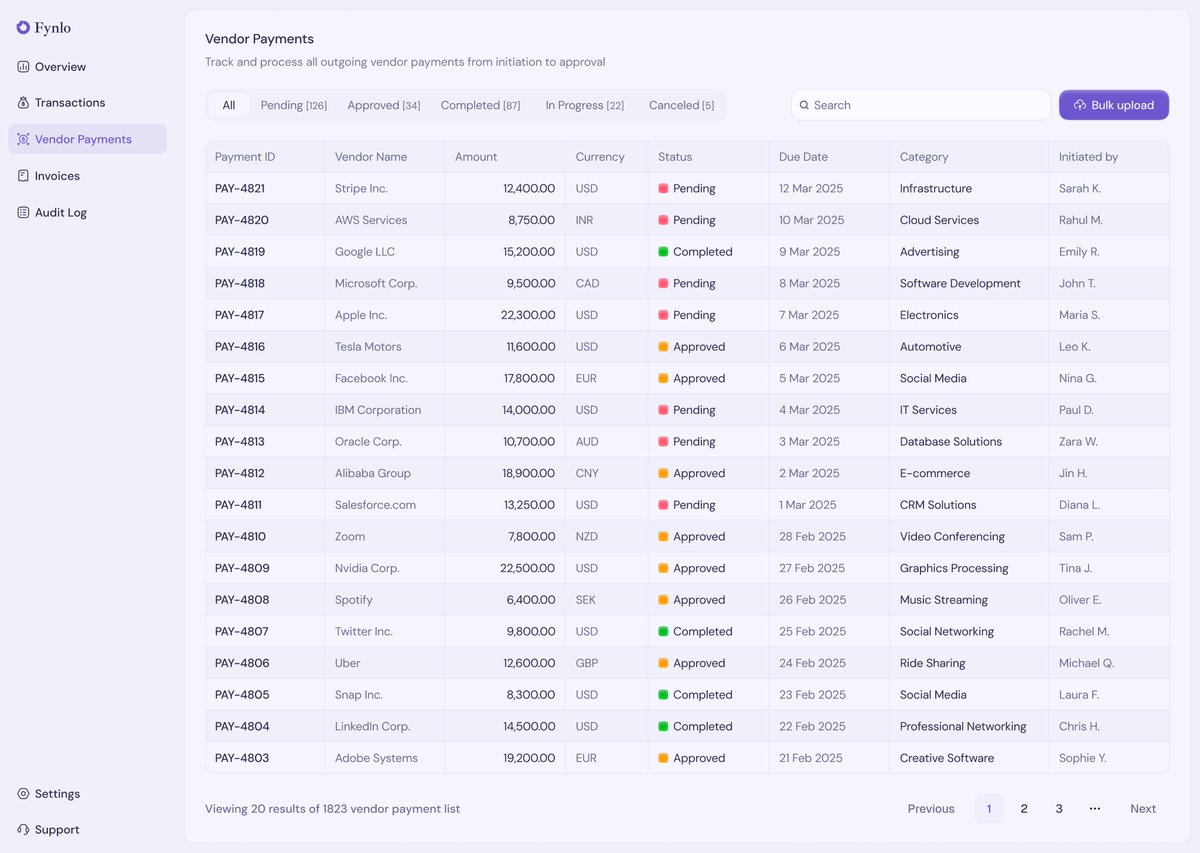1200x853 pixels.
Task: Click the orange status dot for PAY-4803
Action: [x=663, y=758]
